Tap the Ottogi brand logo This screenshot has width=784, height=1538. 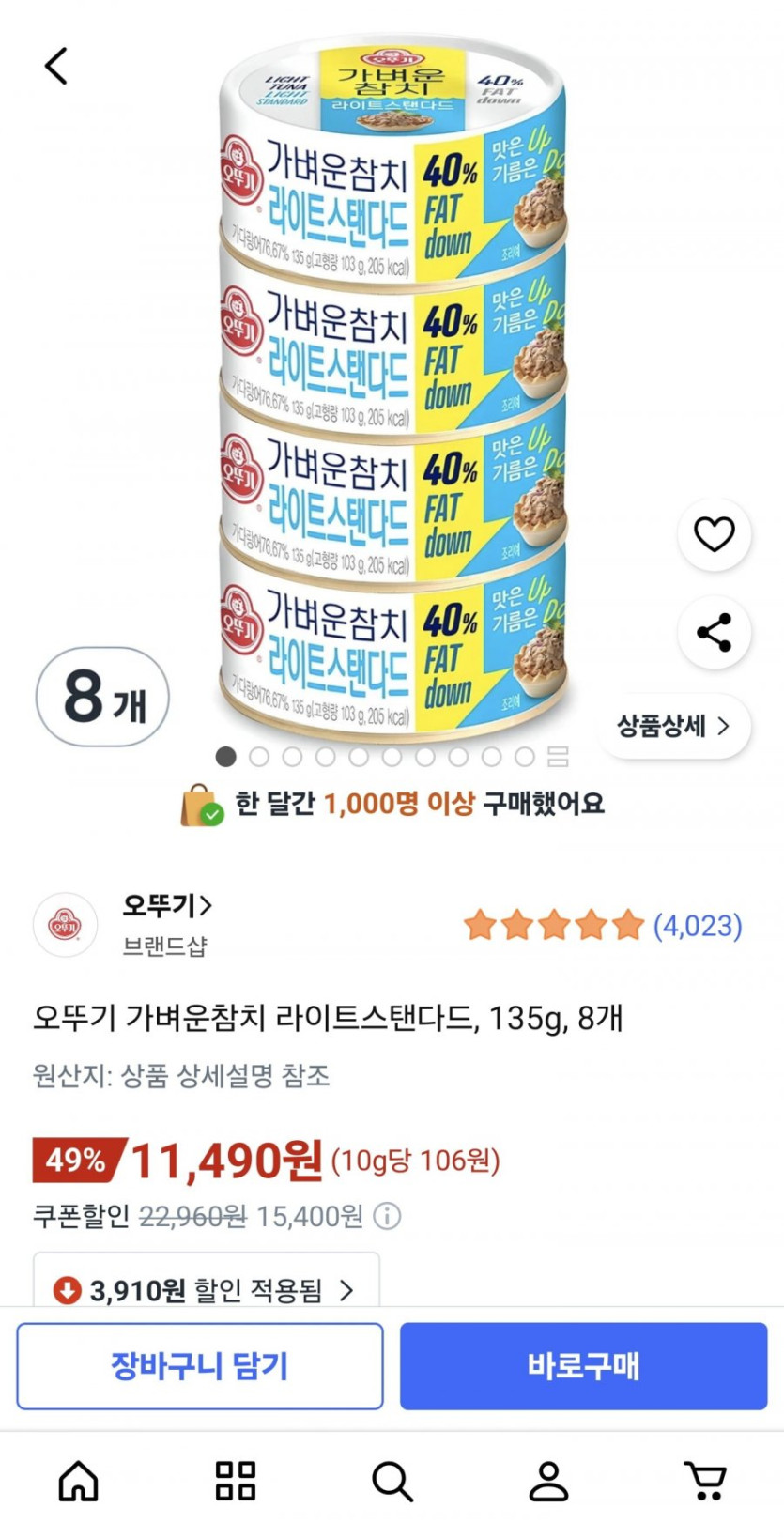click(x=65, y=925)
